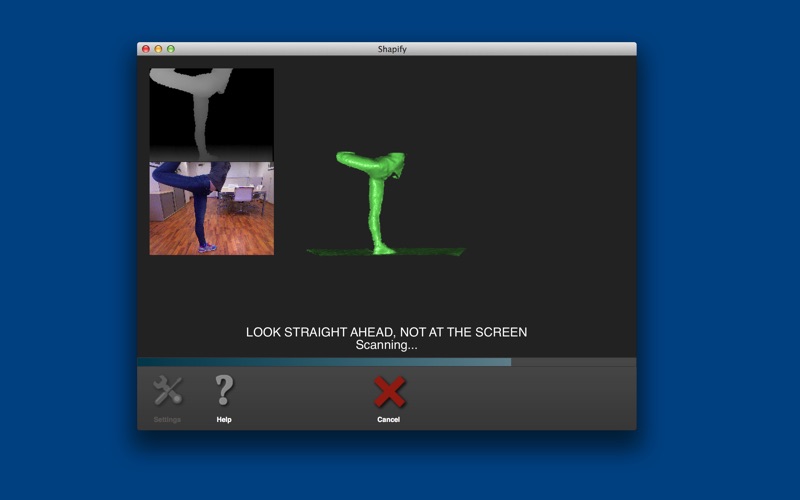Screen dimensions: 800x500
Task: Click the greyed-out Settings text label
Action: coord(167,420)
